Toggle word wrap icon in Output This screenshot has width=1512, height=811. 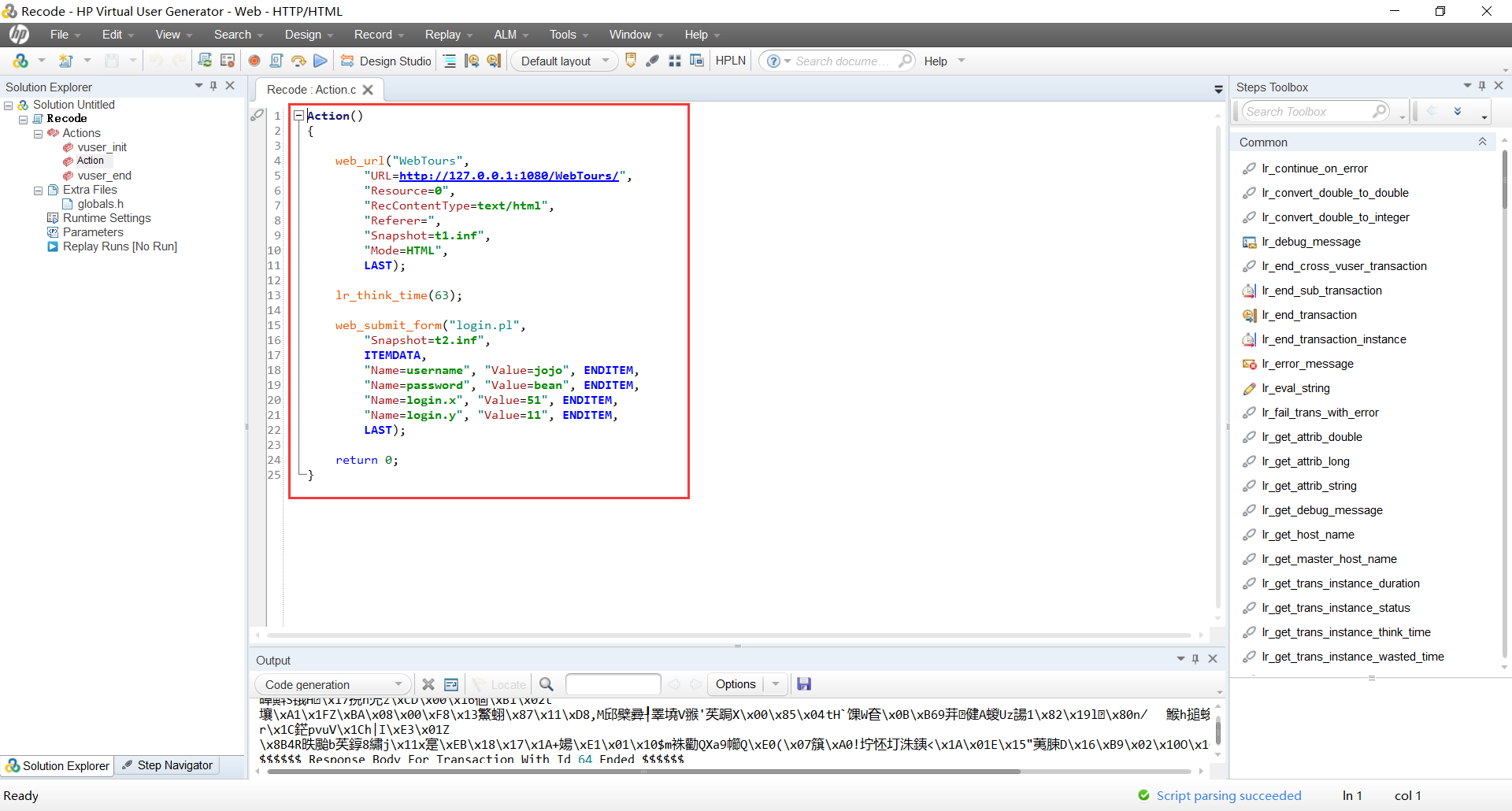click(451, 684)
